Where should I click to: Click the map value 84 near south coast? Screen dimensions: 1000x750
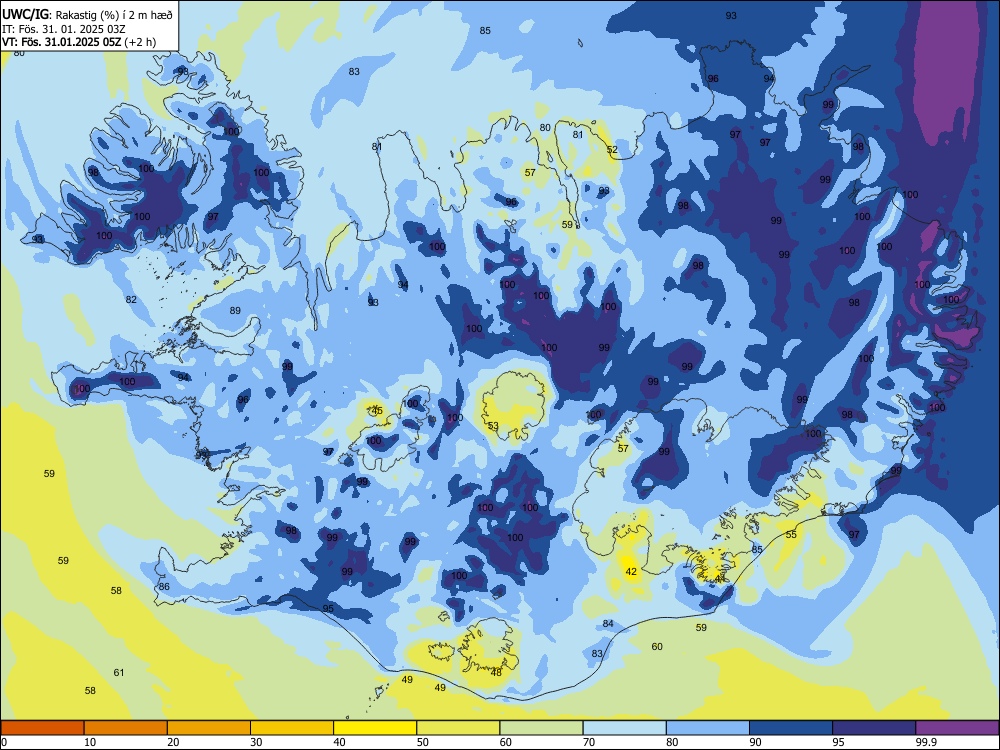(x=608, y=624)
